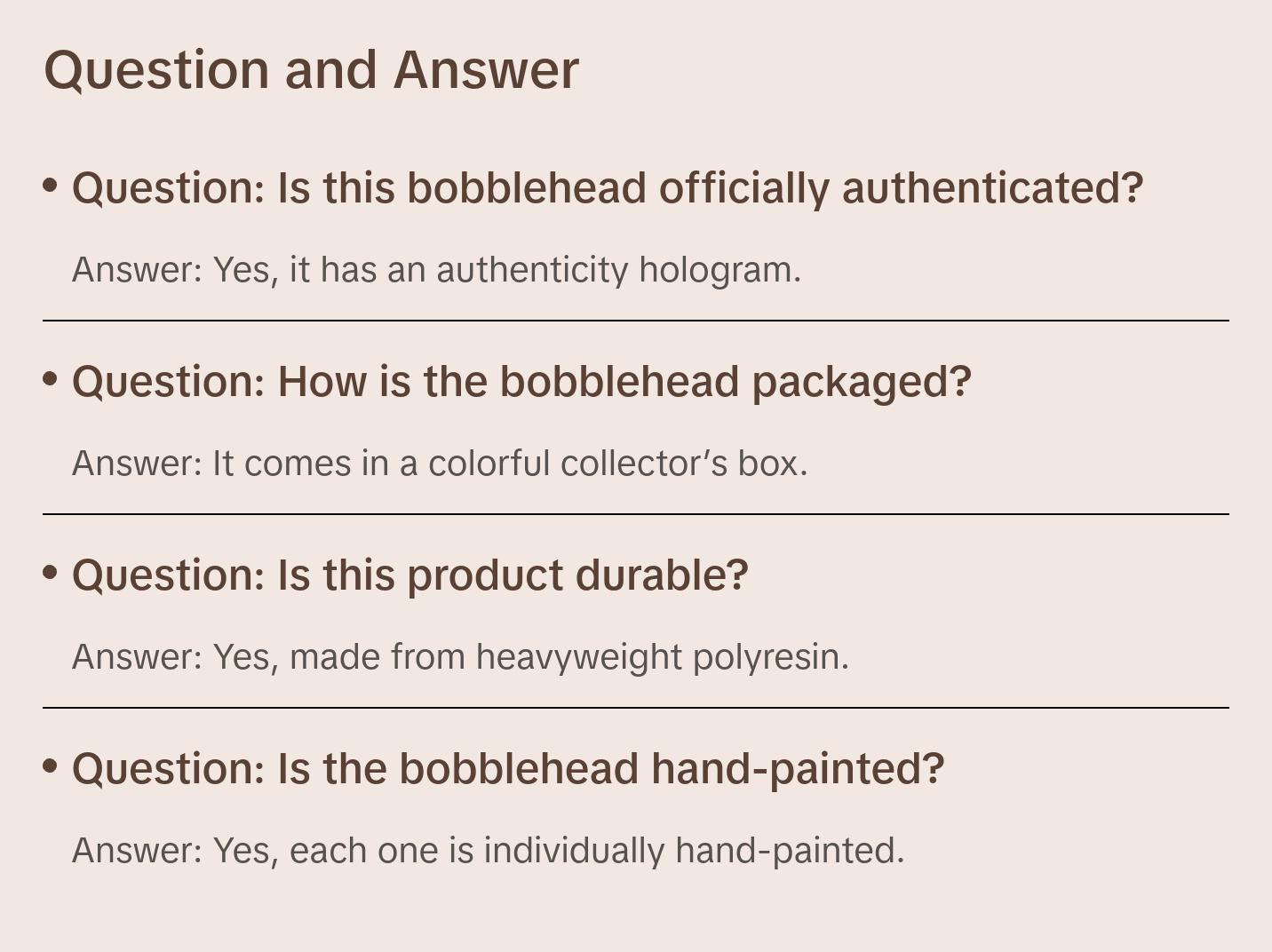Click the divider under the collector's box answer
Screen dimensions: 1272x952
coord(635,514)
